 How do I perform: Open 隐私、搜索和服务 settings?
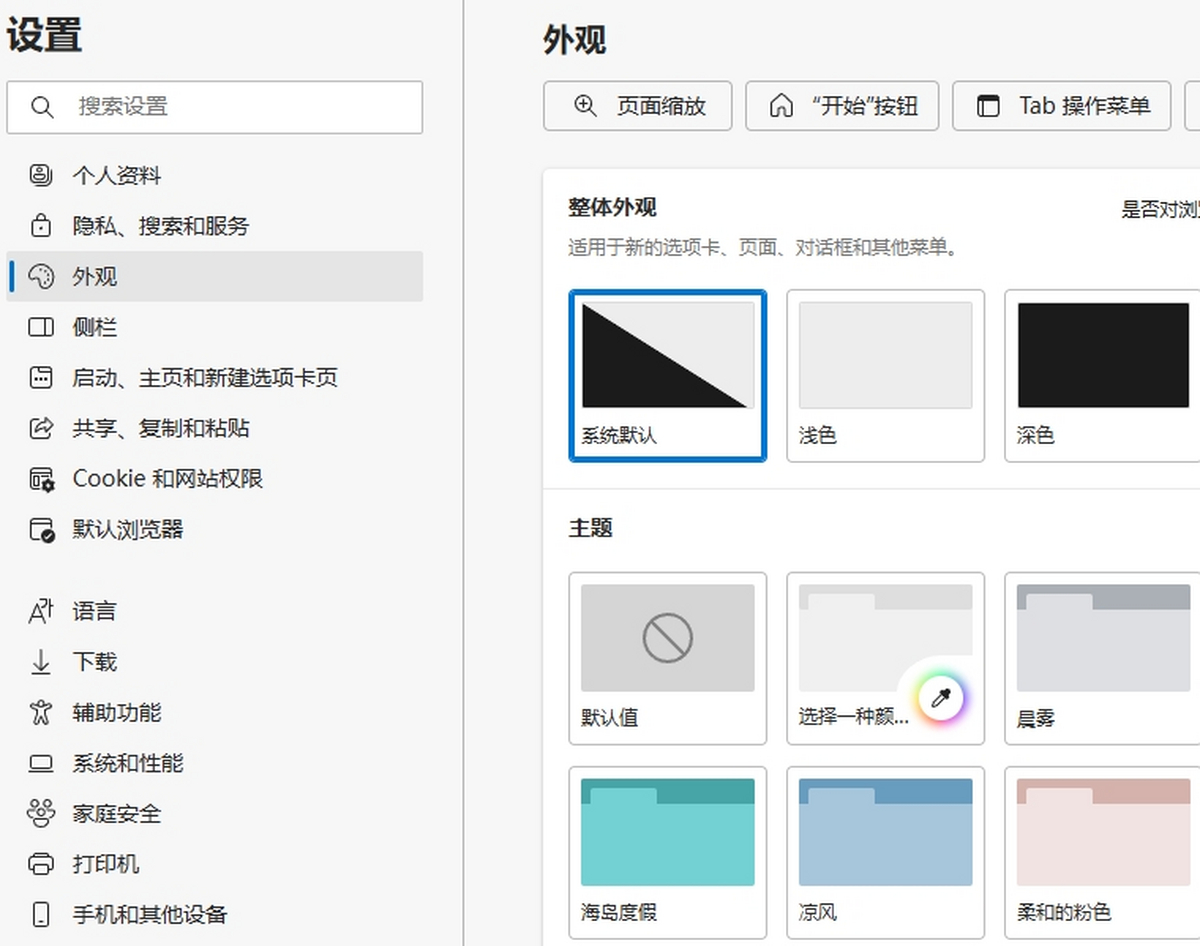(x=215, y=226)
